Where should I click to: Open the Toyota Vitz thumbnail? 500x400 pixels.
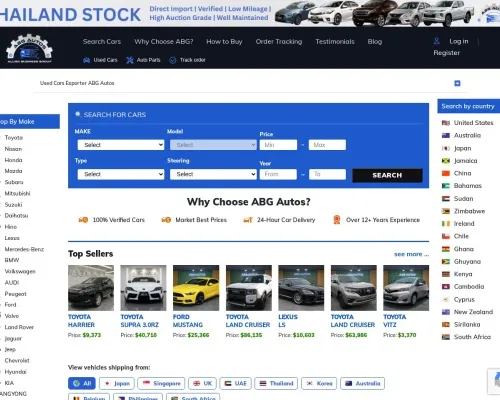coord(406,288)
